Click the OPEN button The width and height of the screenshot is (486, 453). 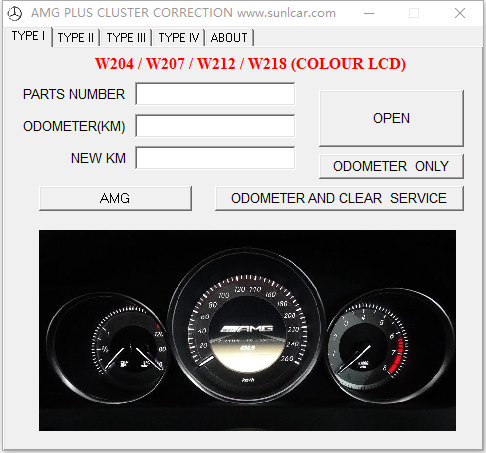(391, 118)
